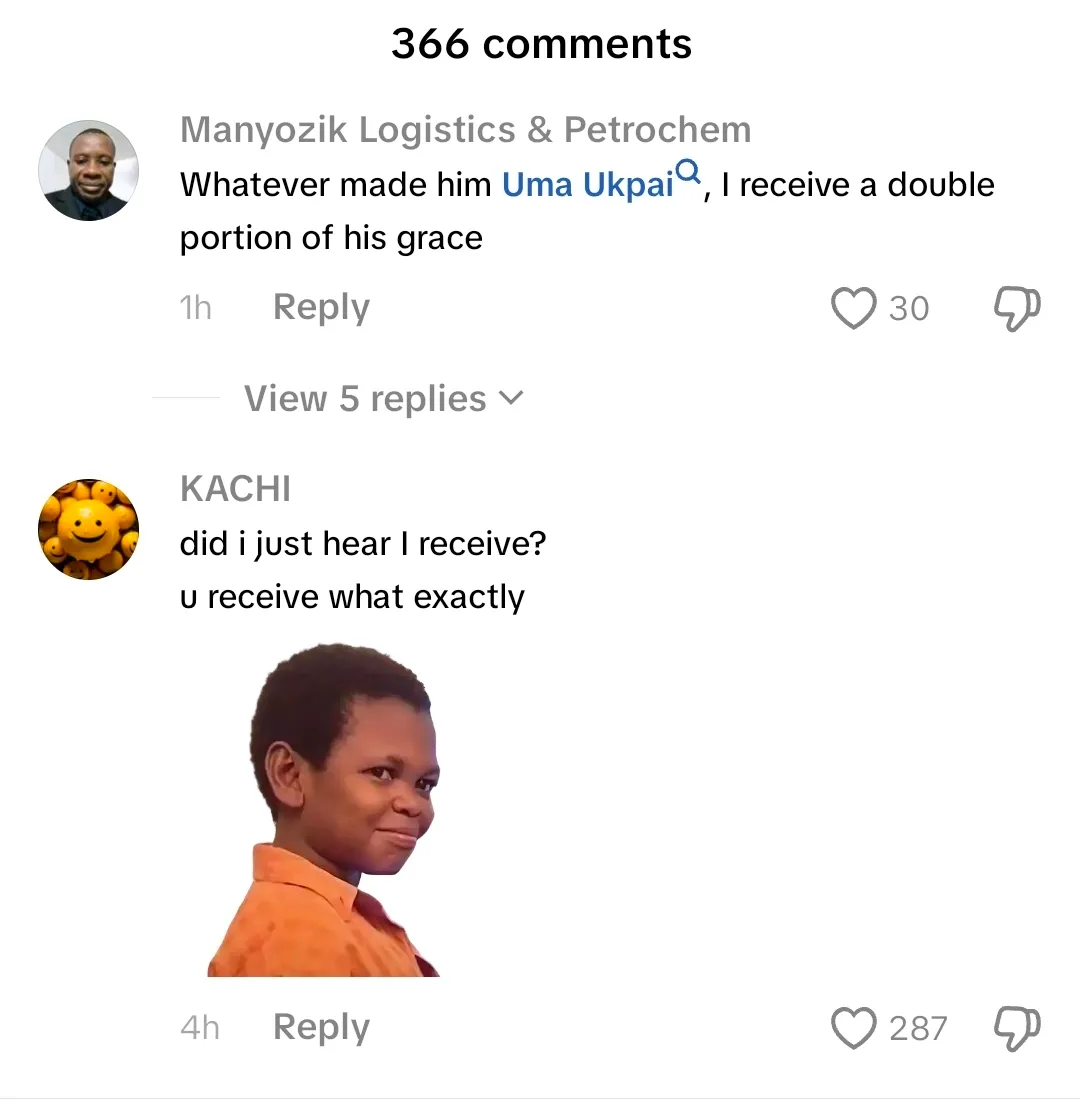Image resolution: width=1080 pixels, height=1113 pixels.
Task: Click the 287 likes count
Action: tap(917, 1028)
